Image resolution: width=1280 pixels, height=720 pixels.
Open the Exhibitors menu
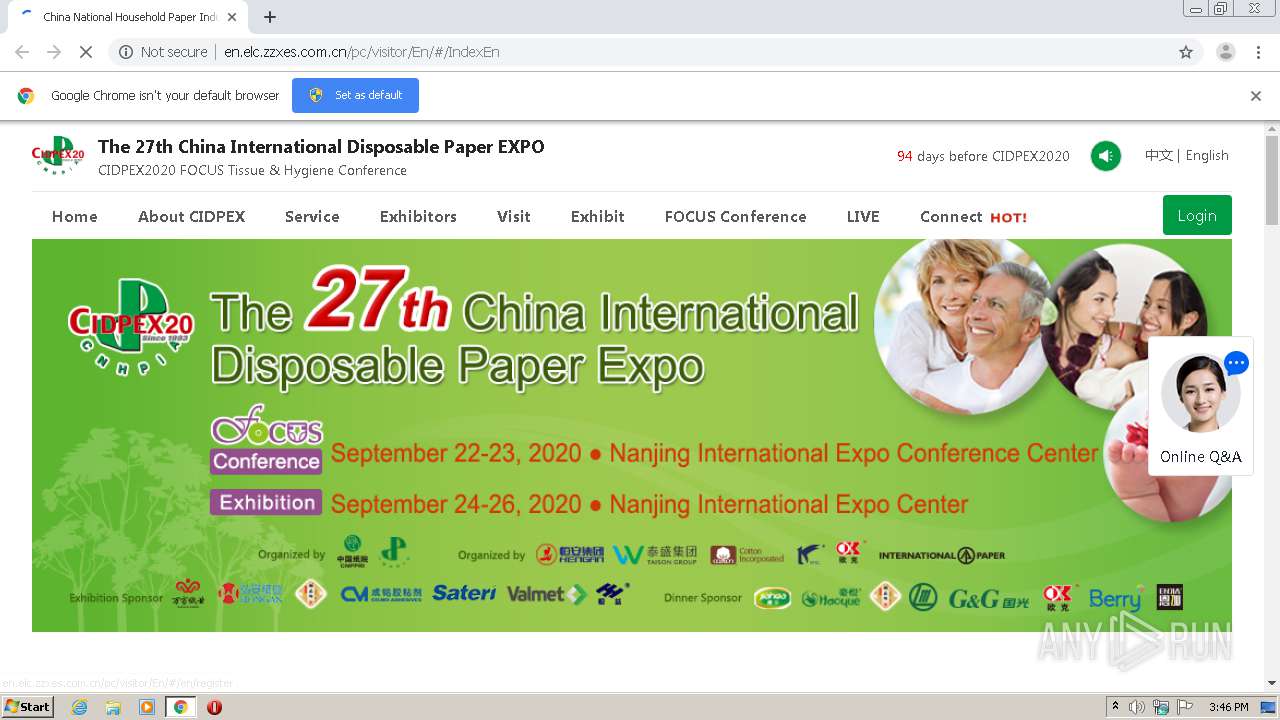[x=418, y=216]
